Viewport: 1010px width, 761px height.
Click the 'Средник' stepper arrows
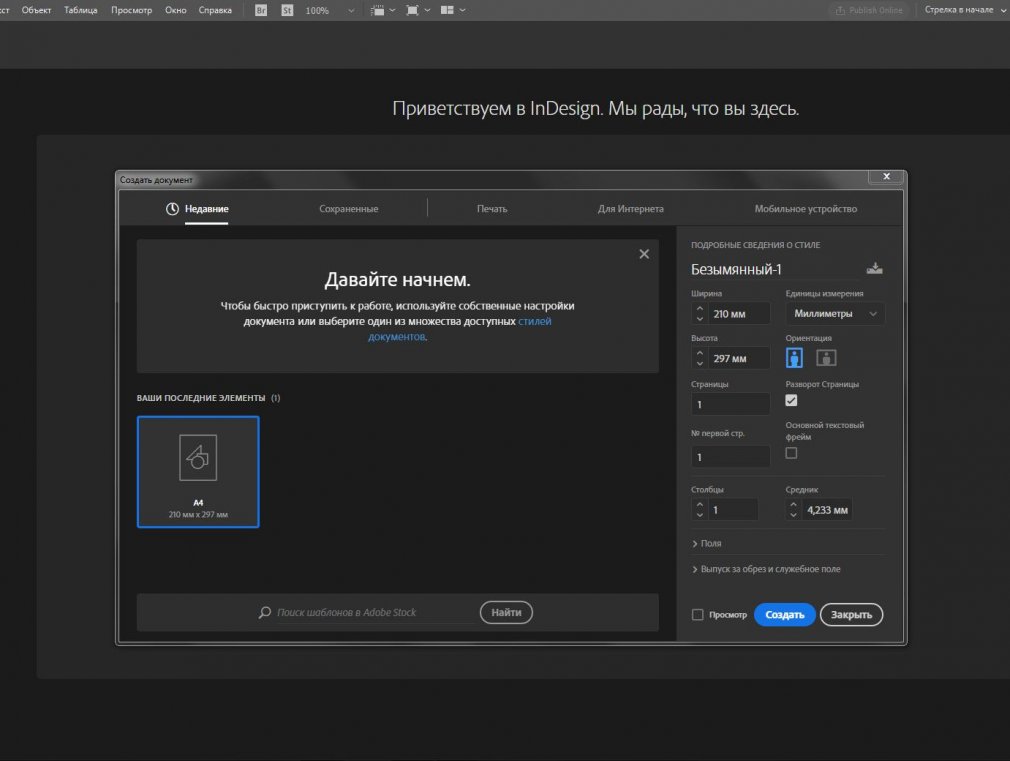[x=794, y=510]
